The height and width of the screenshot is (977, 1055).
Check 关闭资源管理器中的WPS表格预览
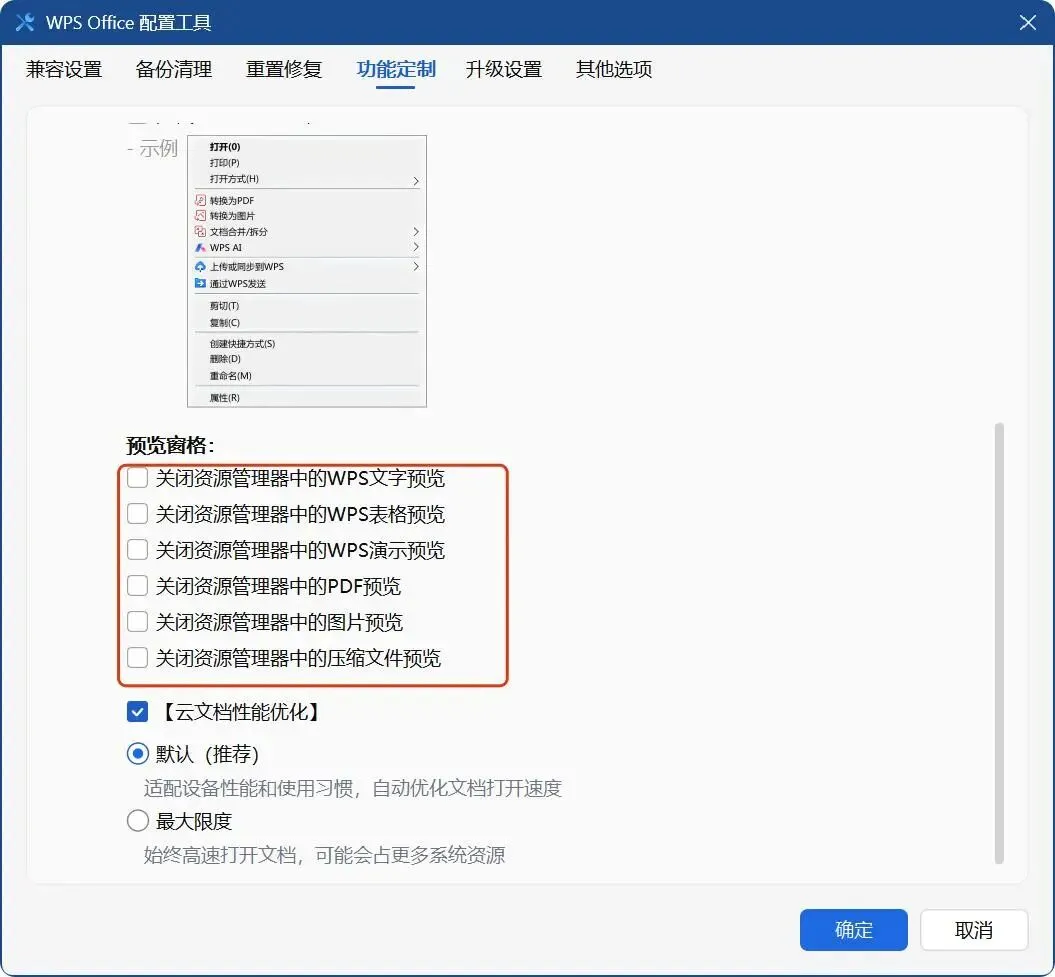pyautogui.click(x=137, y=514)
